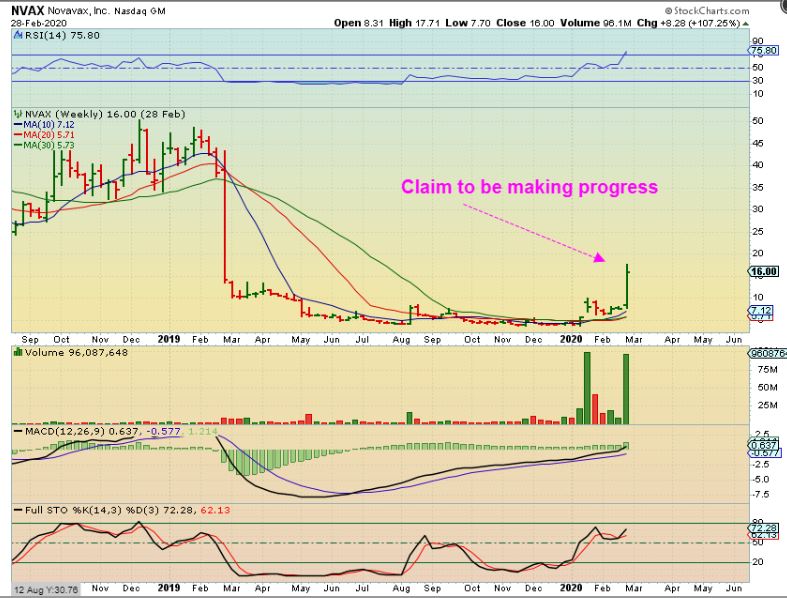This screenshot has width=787, height=598.
Task: Click the 72.28 stochastic value tag
Action: pos(763,528)
